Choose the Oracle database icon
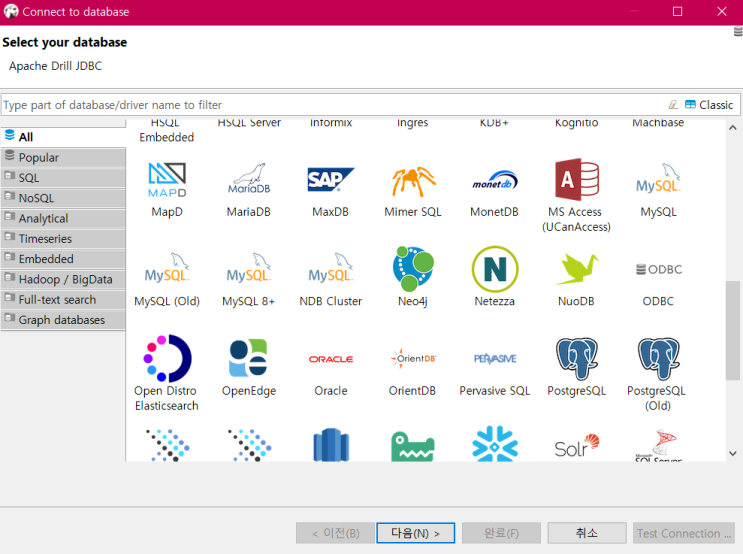The width and height of the screenshot is (743, 554). click(330, 359)
